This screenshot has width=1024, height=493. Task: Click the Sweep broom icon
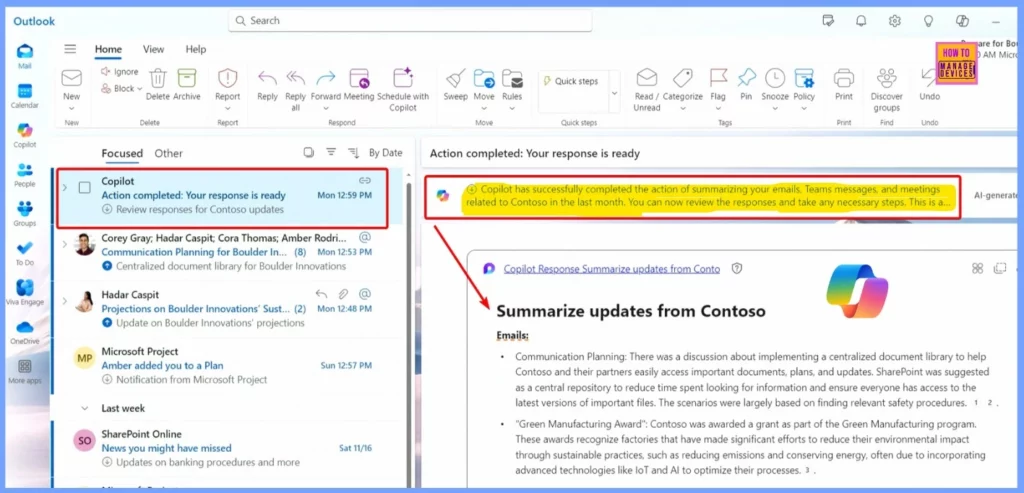(456, 85)
